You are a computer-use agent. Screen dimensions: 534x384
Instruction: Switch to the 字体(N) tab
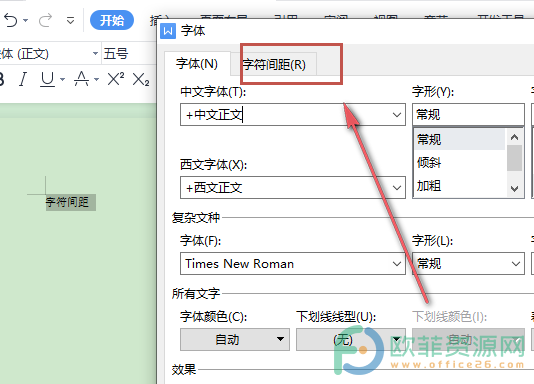[x=197, y=64]
